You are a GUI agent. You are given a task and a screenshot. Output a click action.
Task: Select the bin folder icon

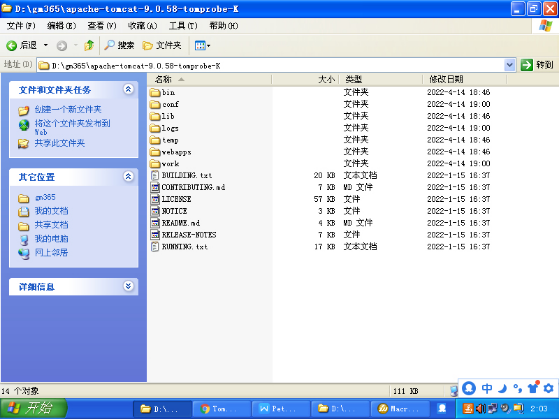click(155, 92)
